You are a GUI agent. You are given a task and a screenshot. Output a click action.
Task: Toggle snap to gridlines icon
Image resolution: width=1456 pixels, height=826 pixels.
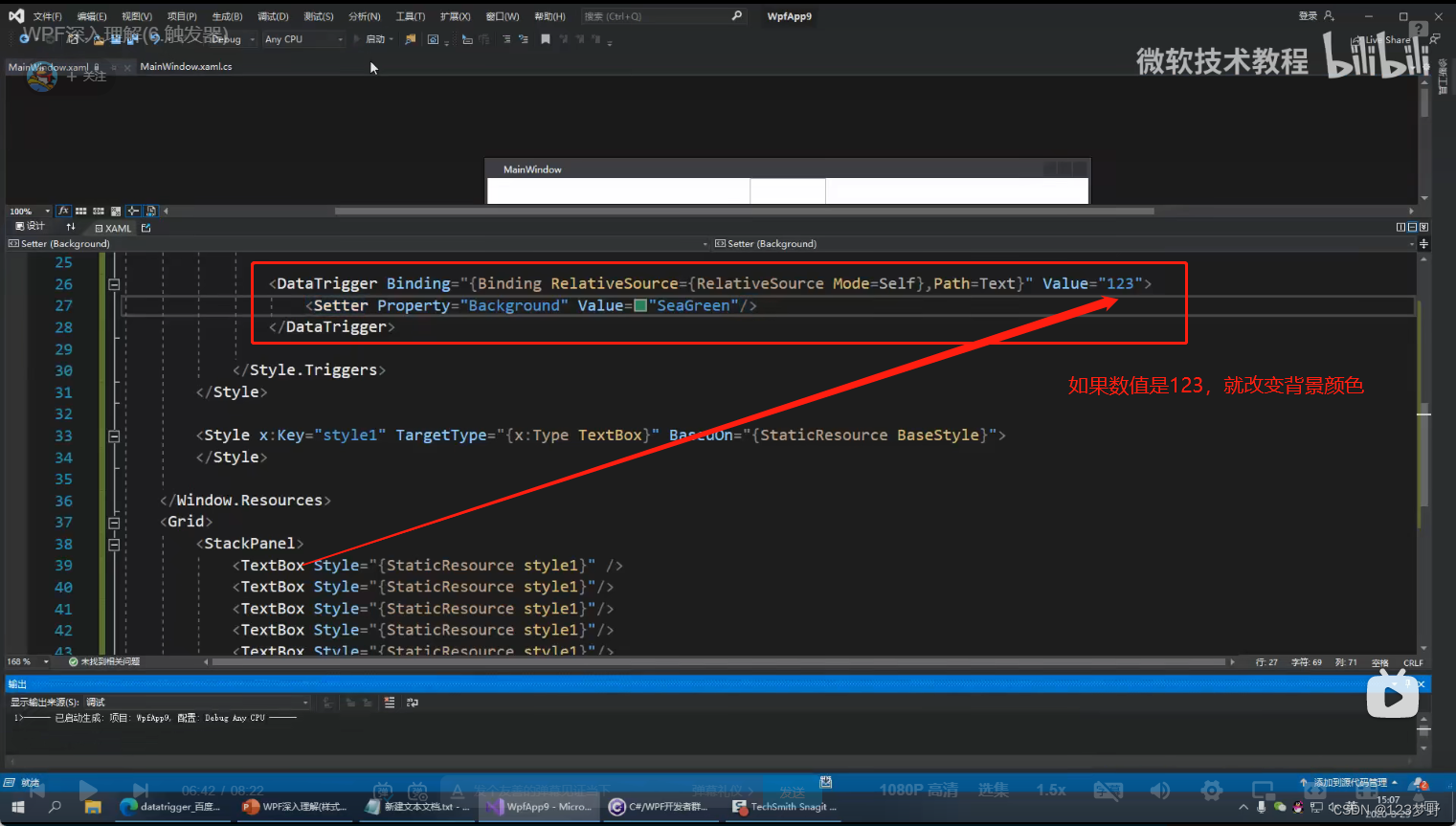coord(99,211)
